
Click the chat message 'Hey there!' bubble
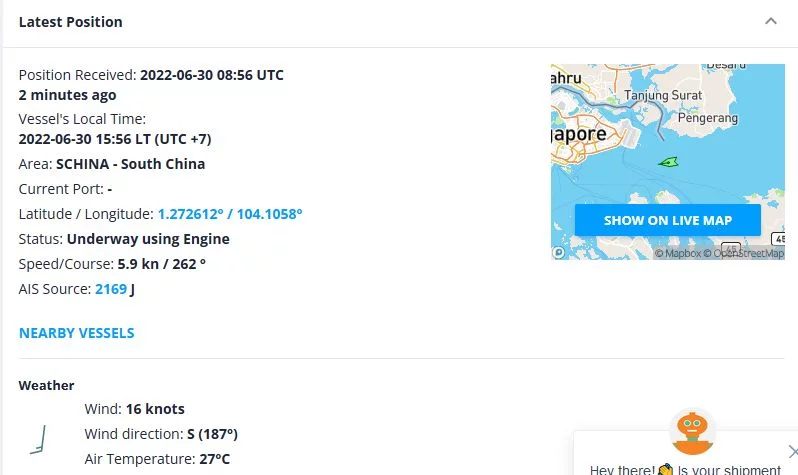pyautogui.click(x=685, y=469)
